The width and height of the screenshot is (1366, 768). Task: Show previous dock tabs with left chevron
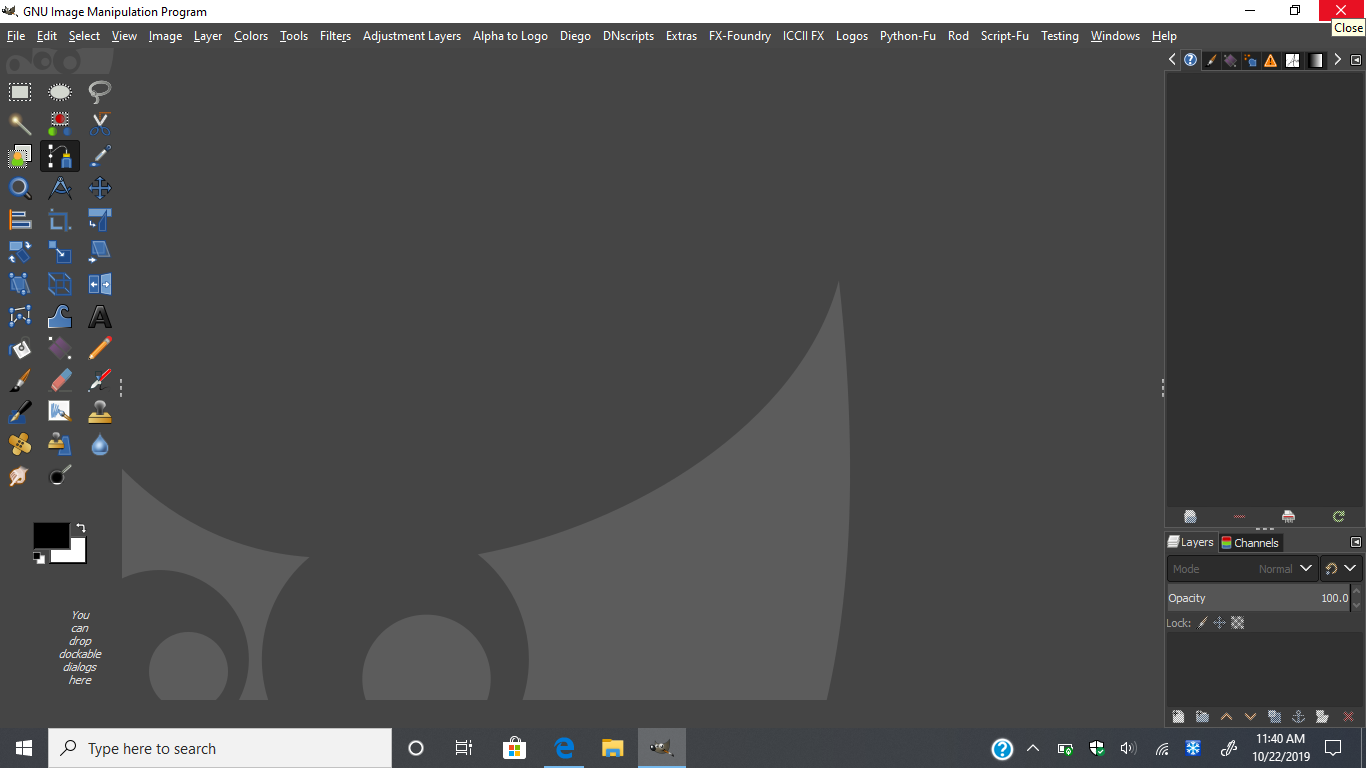1172,60
